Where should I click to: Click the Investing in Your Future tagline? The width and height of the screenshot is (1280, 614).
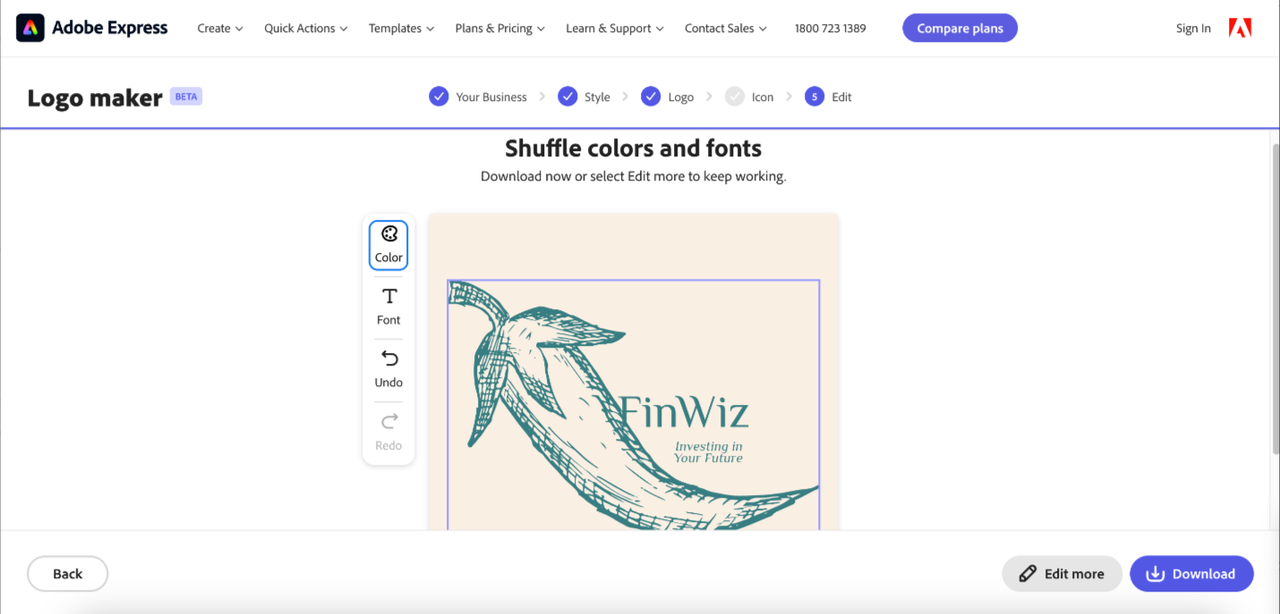tap(708, 452)
